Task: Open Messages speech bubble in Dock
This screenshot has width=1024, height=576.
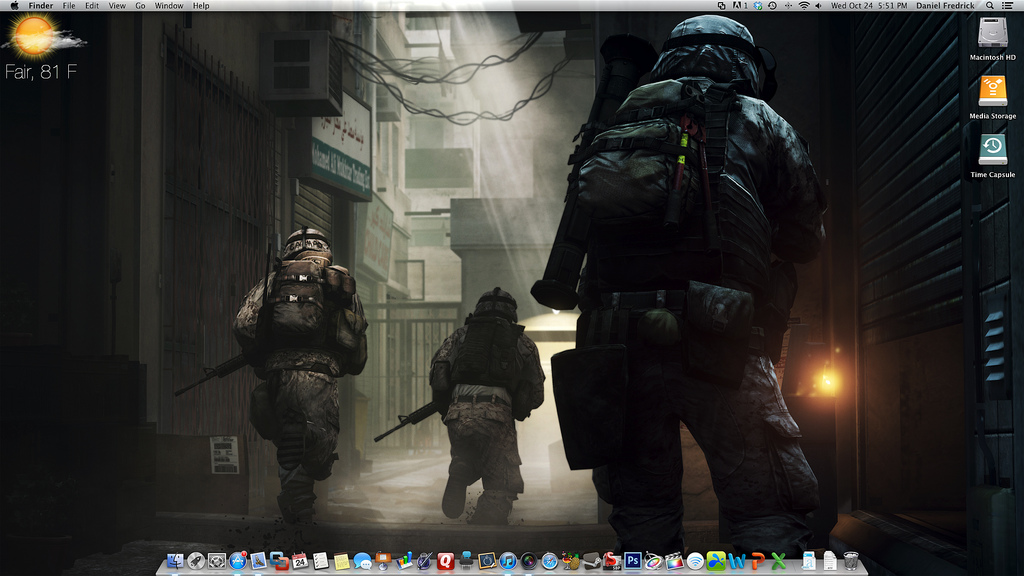Action: [362, 561]
